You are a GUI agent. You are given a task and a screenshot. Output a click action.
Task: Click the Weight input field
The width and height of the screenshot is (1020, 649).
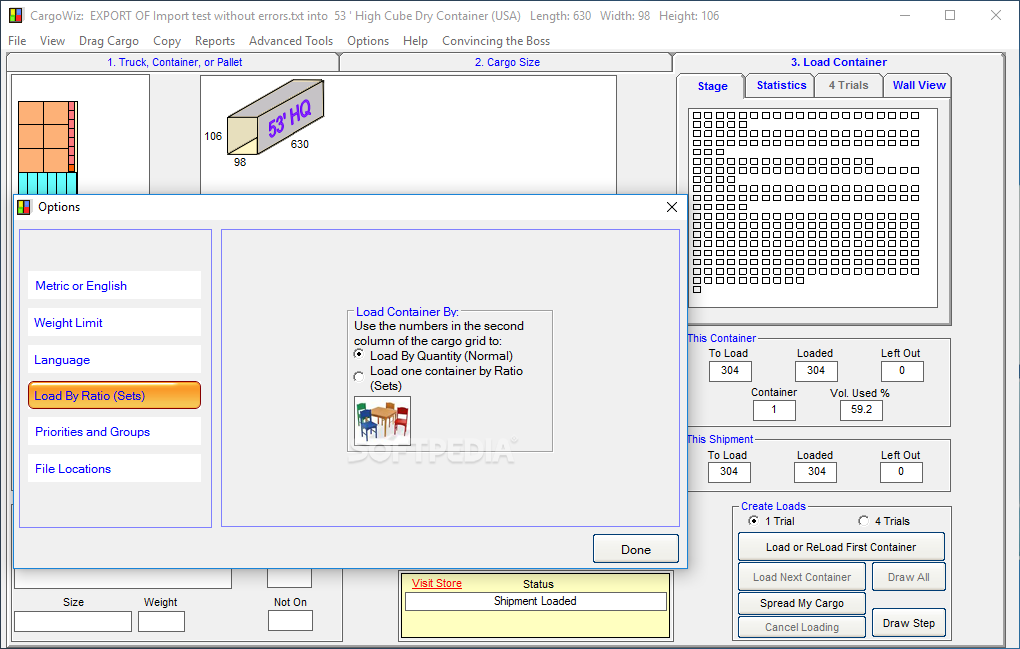click(x=161, y=621)
